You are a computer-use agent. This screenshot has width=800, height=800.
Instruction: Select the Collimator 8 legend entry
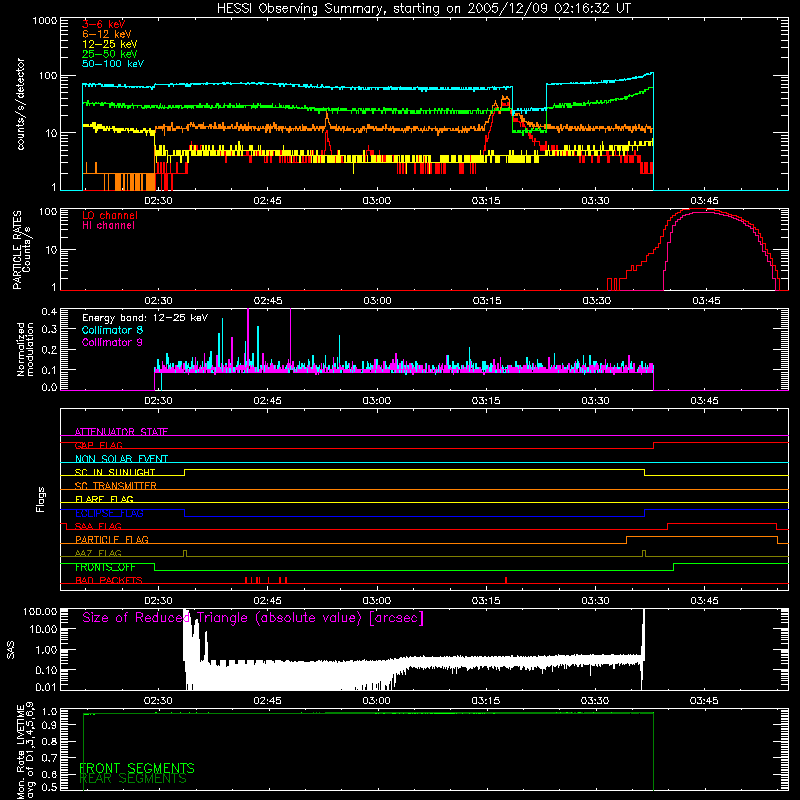(112, 330)
